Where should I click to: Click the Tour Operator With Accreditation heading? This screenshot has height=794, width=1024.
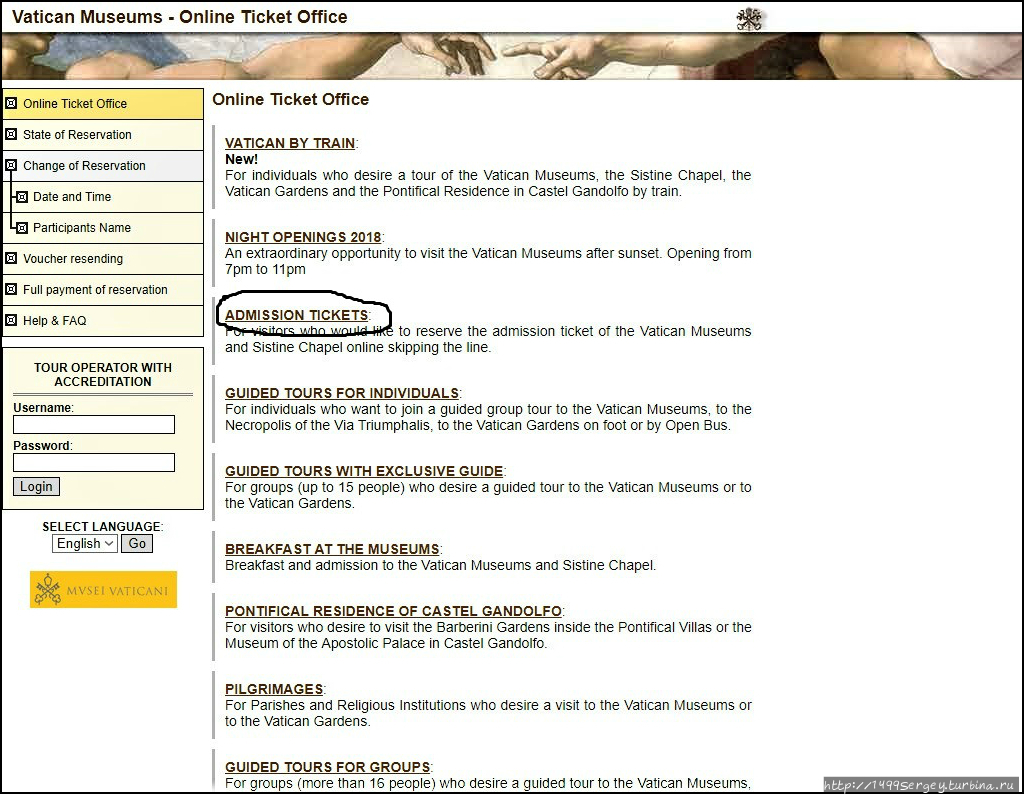[103, 375]
